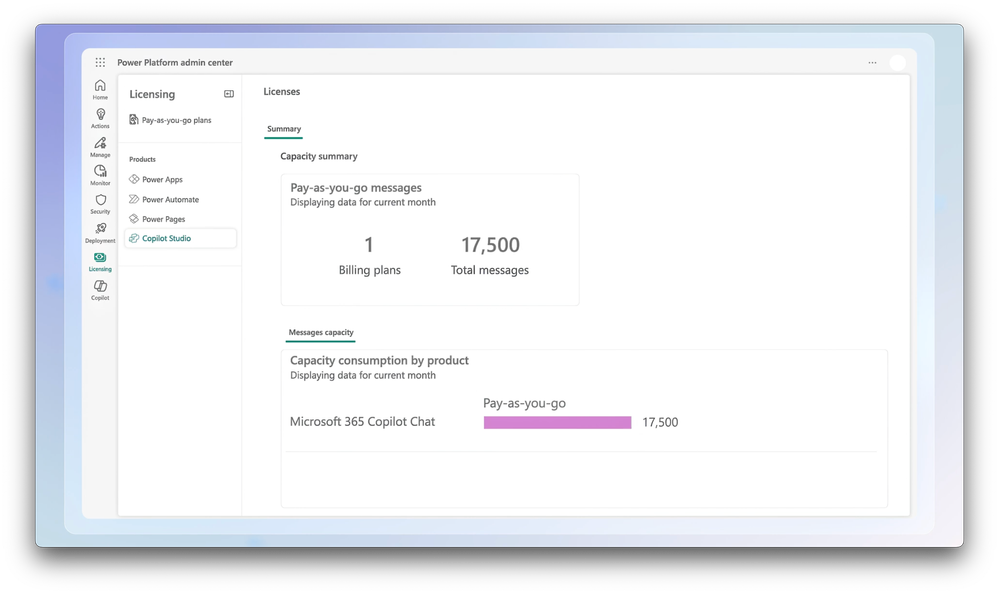
Task: Open Monitor in the left rail
Action: (100, 175)
